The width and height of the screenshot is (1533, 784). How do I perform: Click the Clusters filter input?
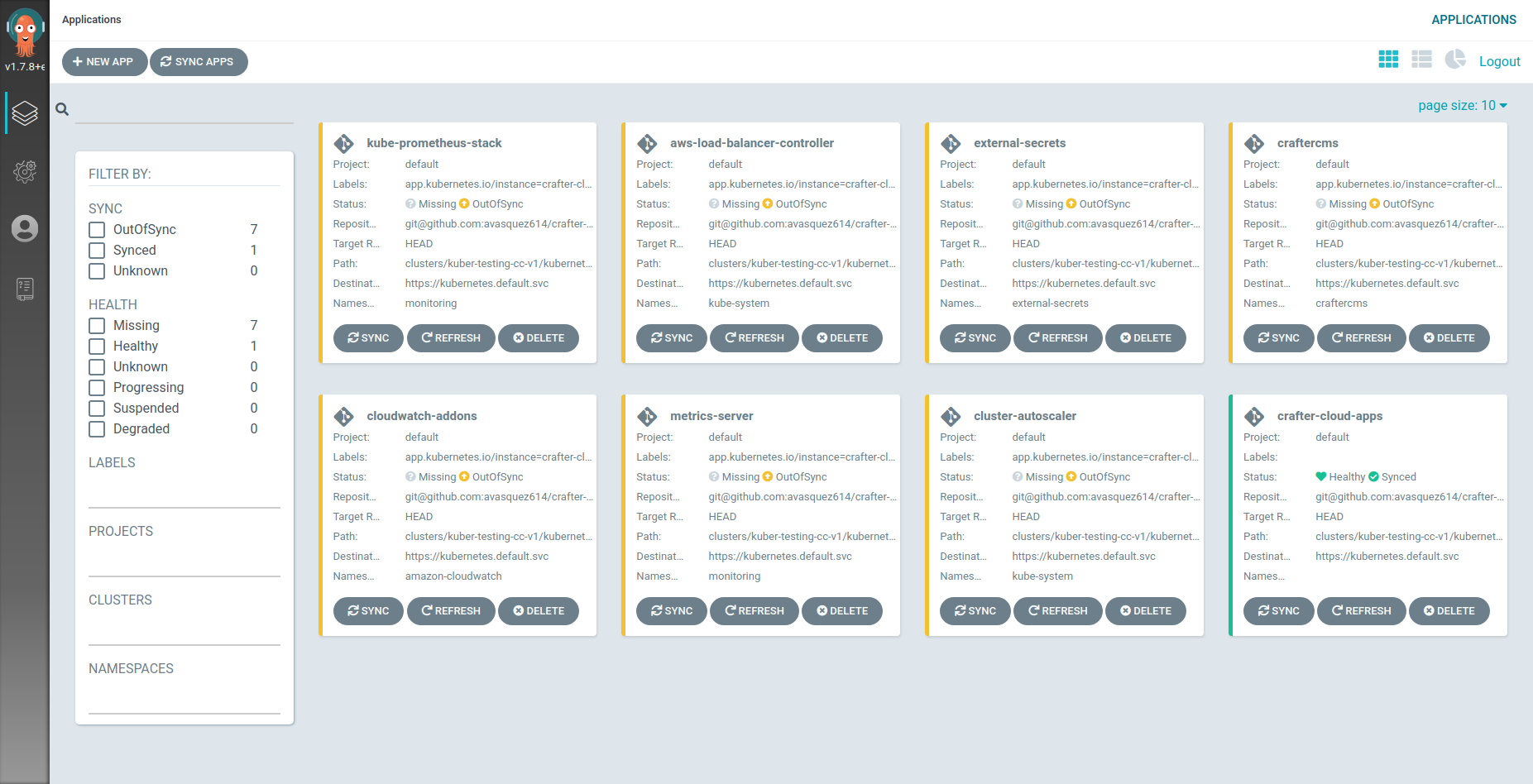[184, 630]
